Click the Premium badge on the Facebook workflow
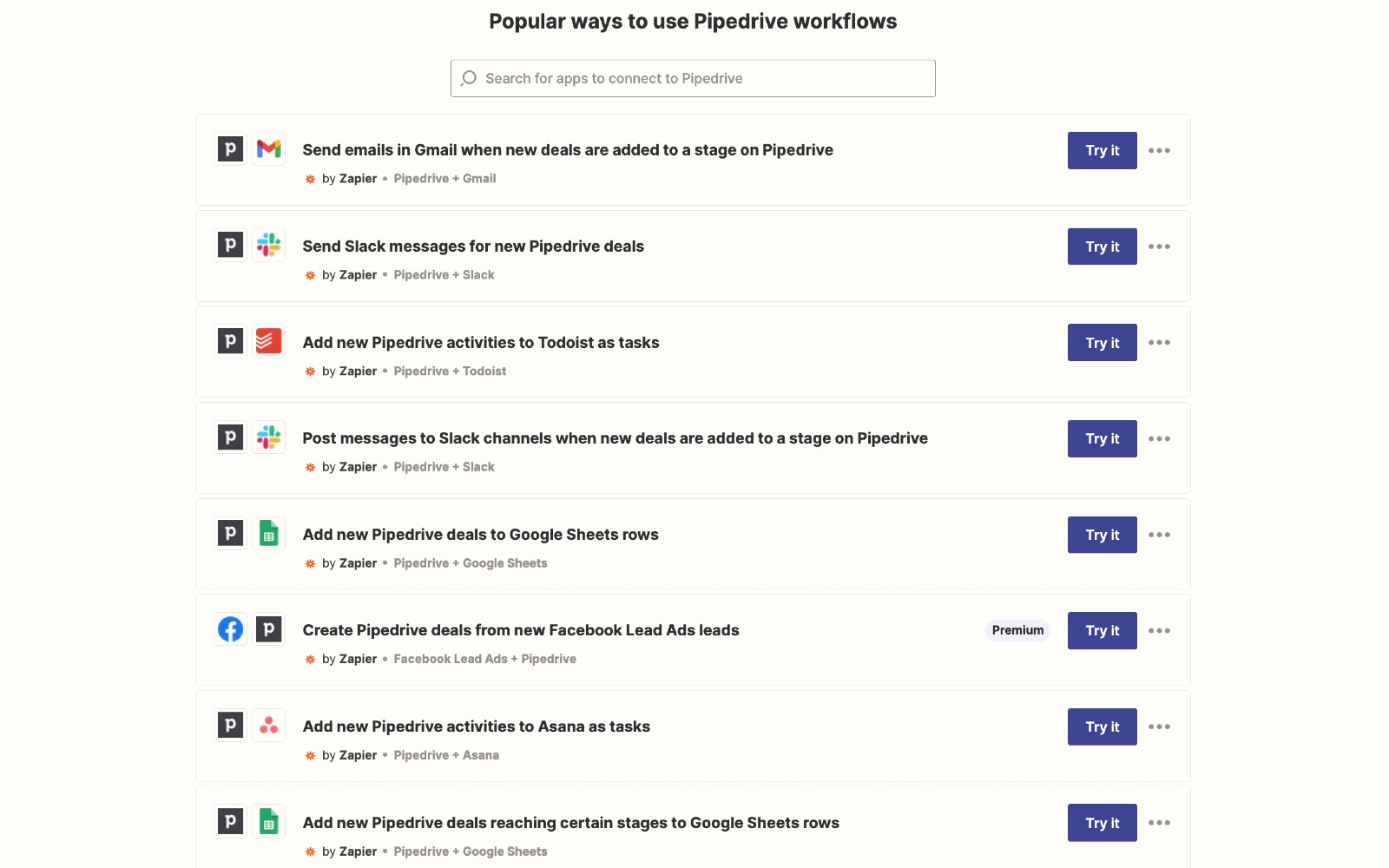 point(1017,631)
